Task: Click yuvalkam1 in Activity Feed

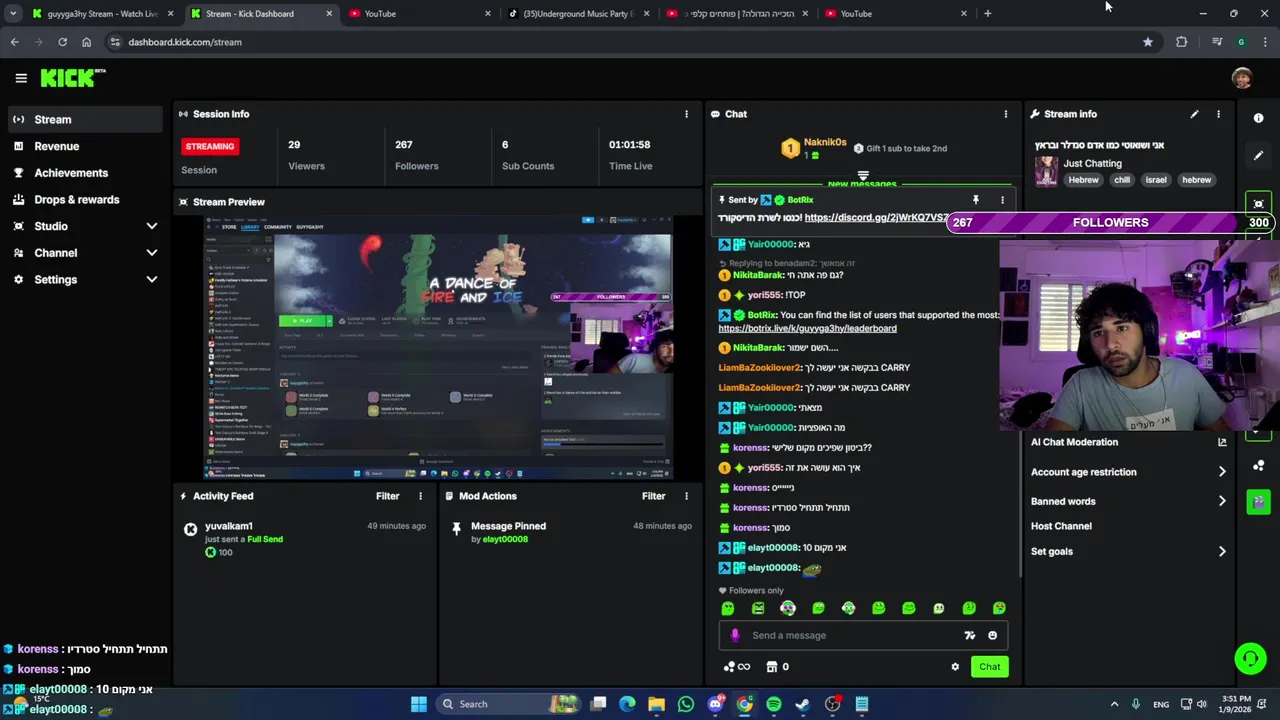Action: coord(229,526)
